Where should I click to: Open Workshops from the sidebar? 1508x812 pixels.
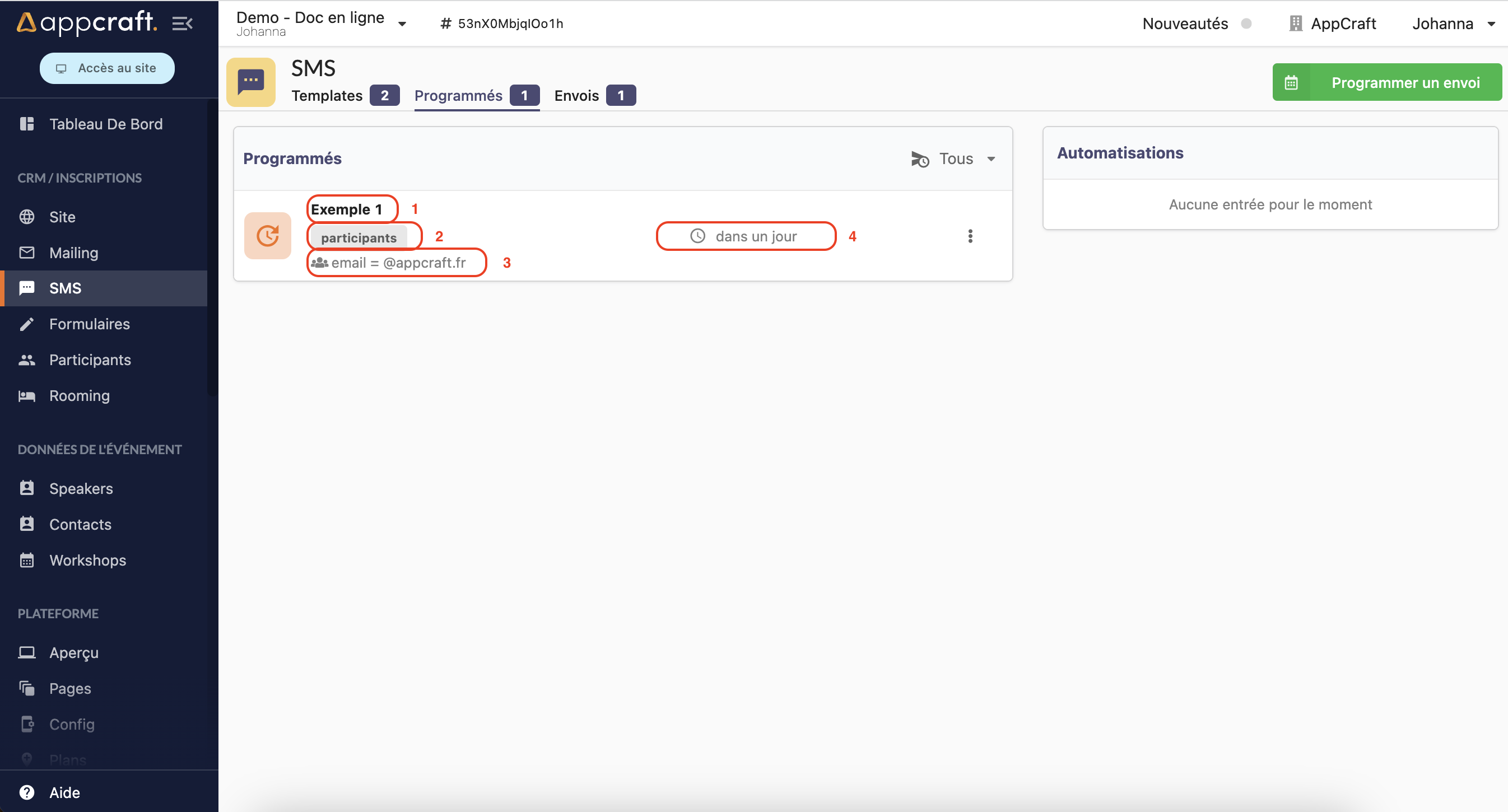pyautogui.click(x=87, y=560)
